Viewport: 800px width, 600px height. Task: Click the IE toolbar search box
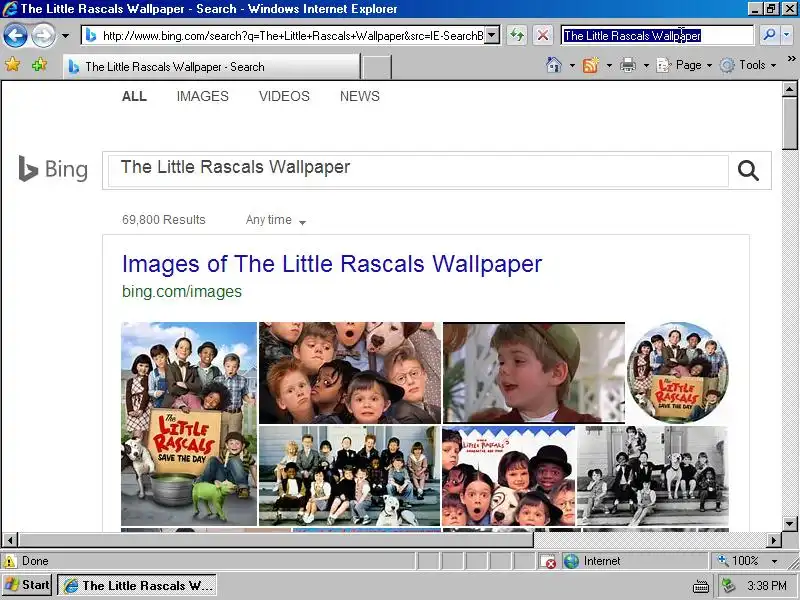coord(657,35)
